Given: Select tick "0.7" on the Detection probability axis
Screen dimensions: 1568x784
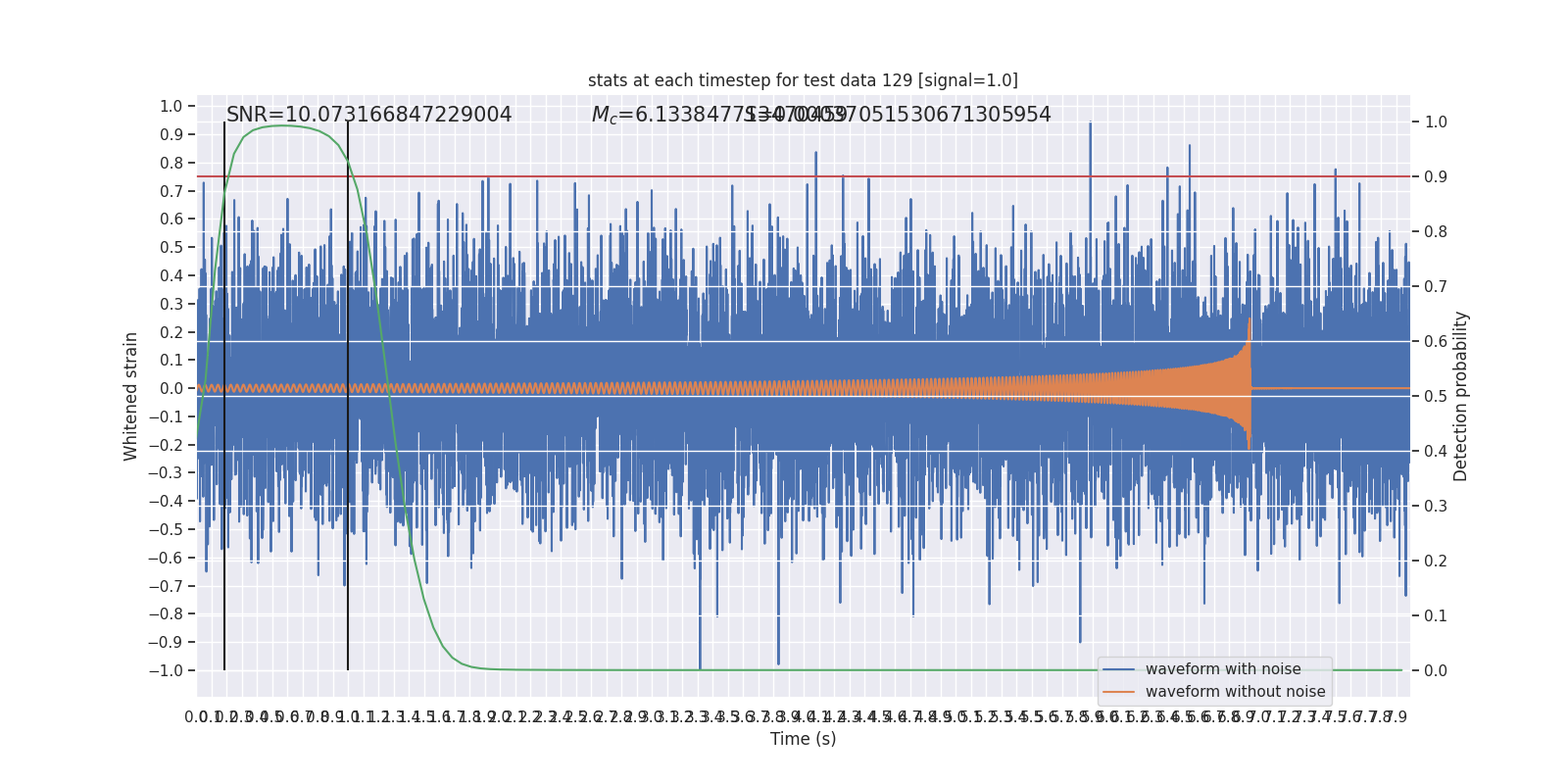Looking at the screenshot, I should click(x=1436, y=286).
